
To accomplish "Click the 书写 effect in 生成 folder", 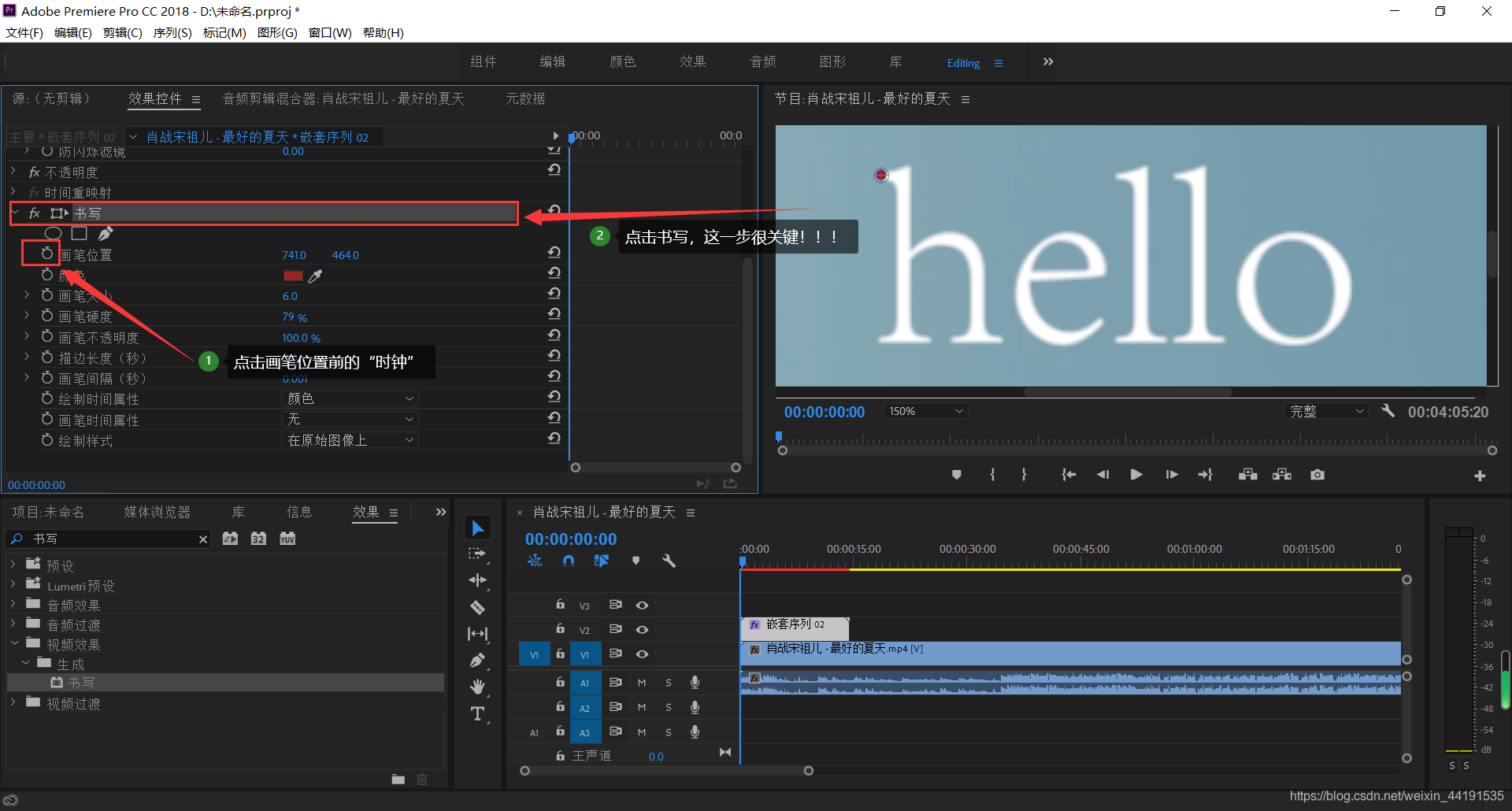I will [81, 683].
